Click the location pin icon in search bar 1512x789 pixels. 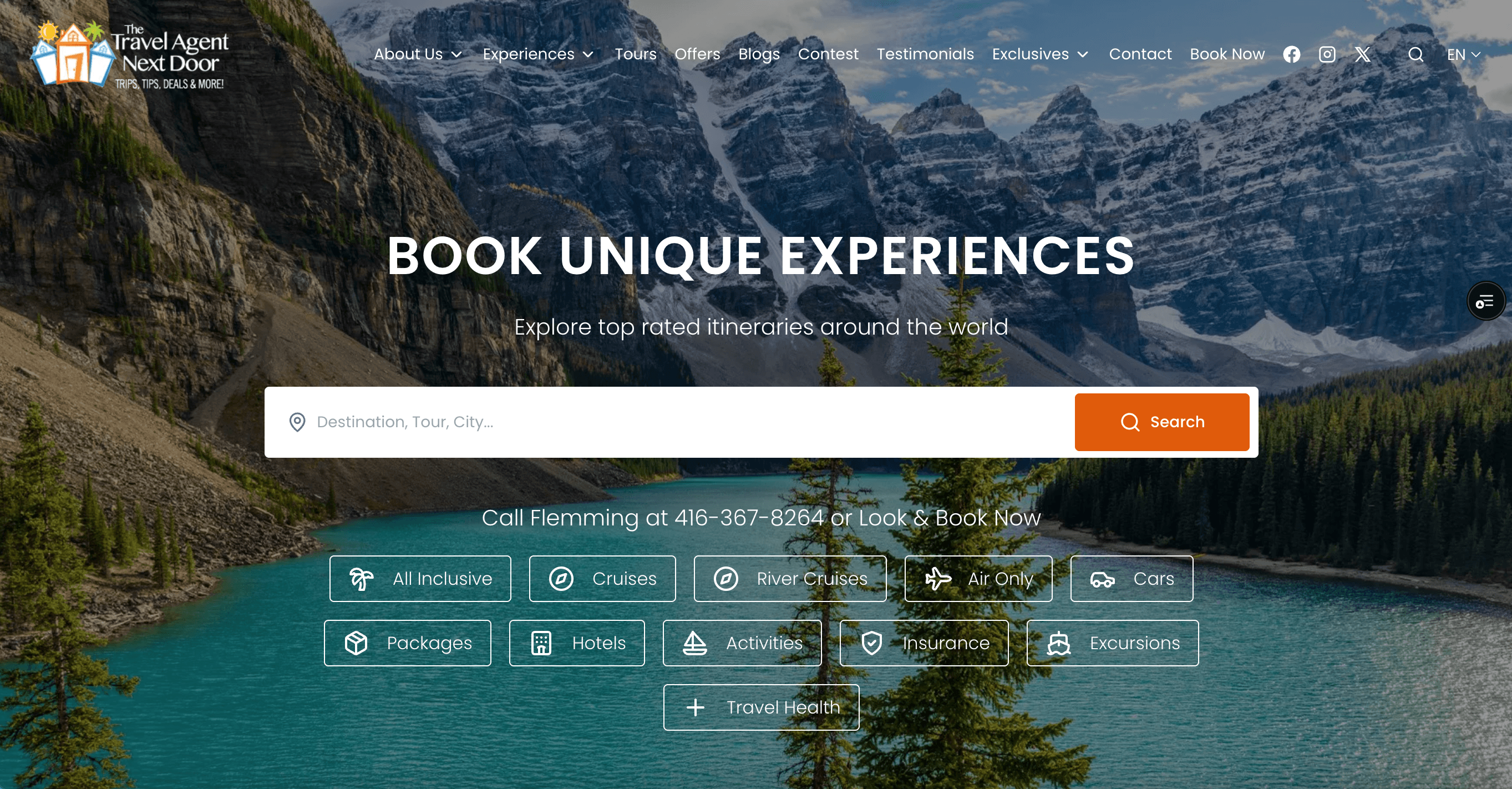pos(297,422)
